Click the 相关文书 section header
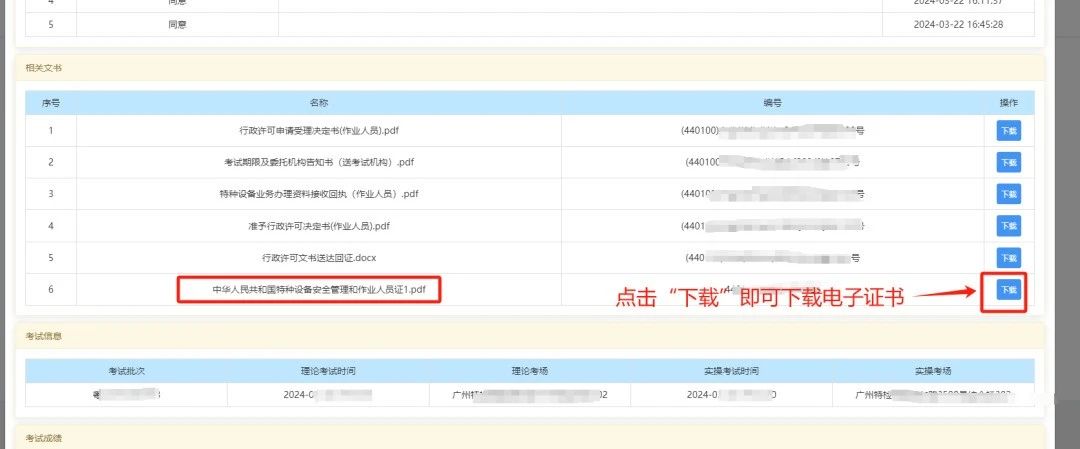Screen dimensions: 1080x449 pyautogui.click(x=44, y=68)
